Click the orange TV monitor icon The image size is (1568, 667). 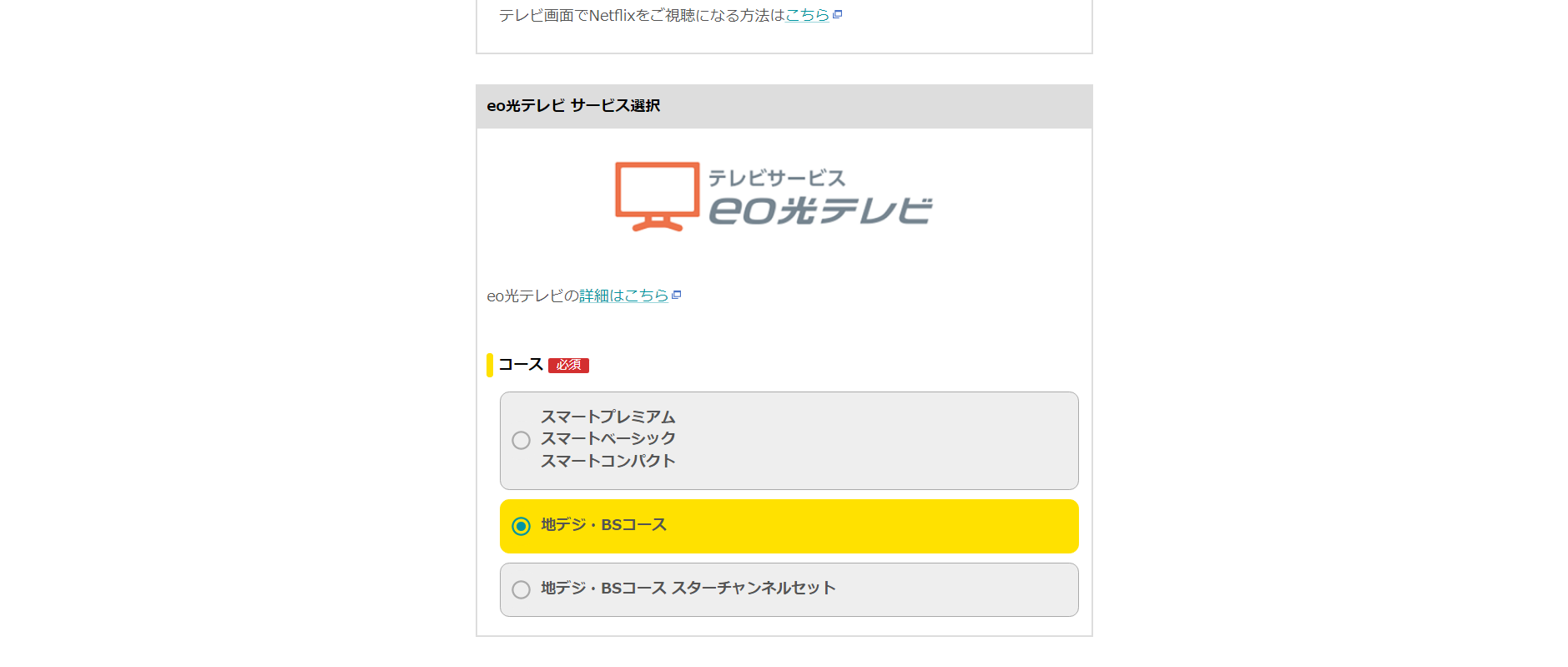657,195
